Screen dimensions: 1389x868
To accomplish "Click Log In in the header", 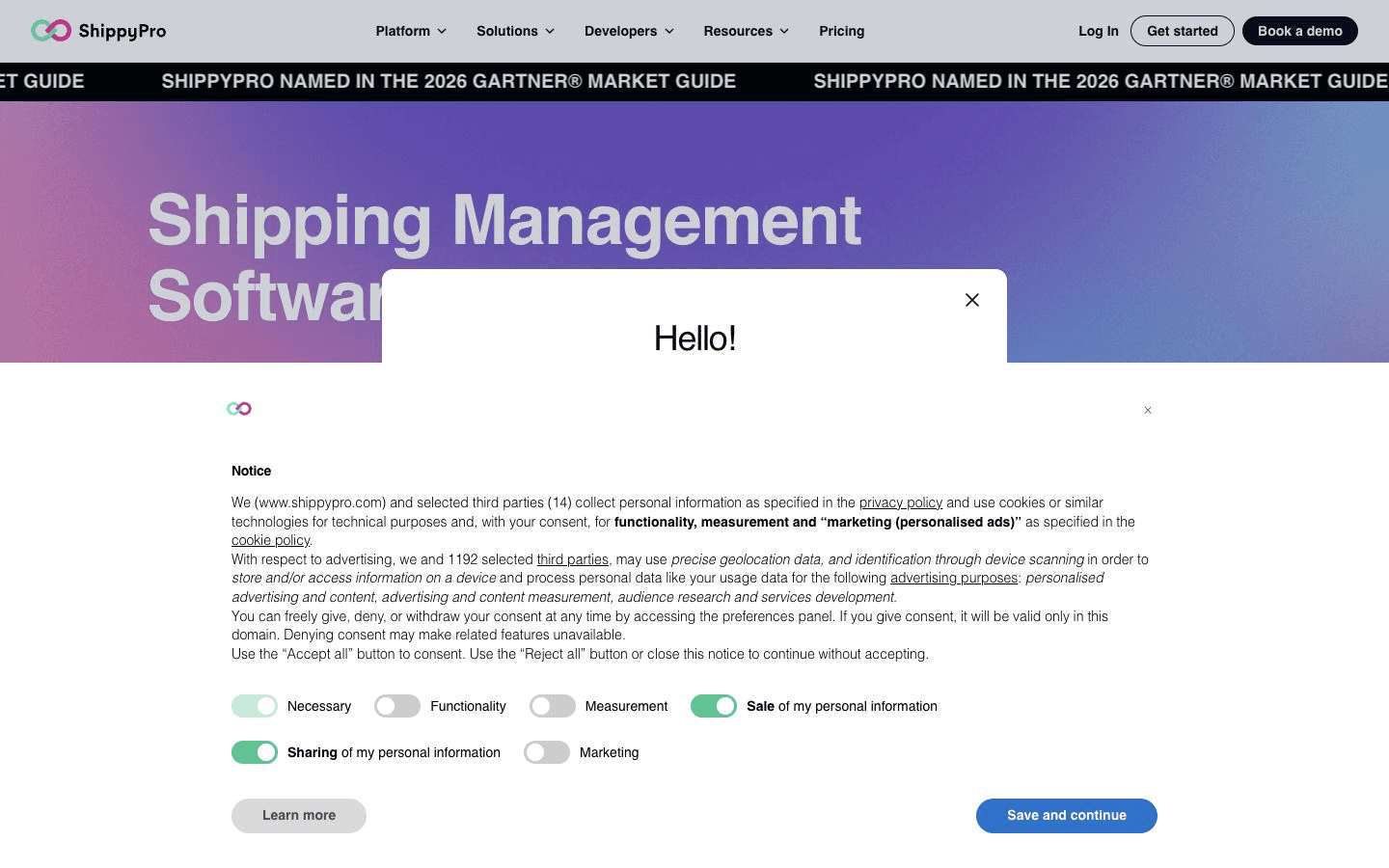I will click(x=1099, y=31).
